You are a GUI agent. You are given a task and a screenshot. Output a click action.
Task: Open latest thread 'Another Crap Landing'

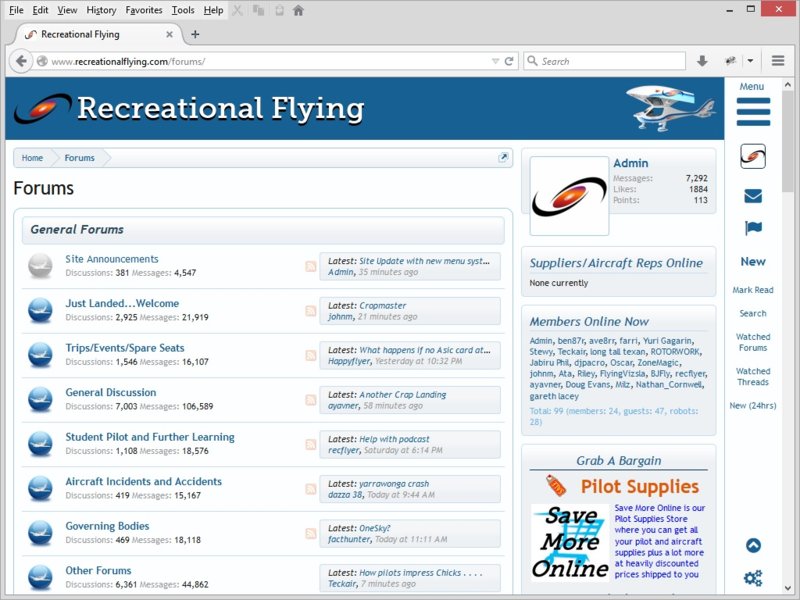(403, 394)
